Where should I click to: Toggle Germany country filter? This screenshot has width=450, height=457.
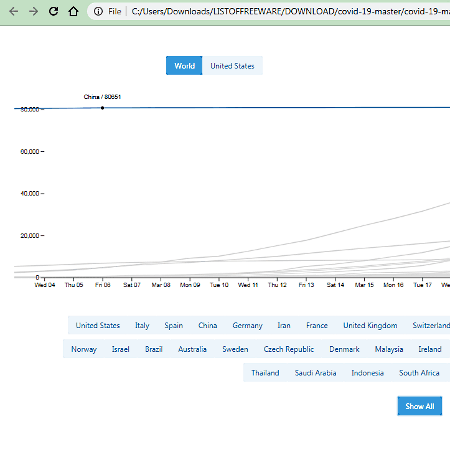coord(247,325)
